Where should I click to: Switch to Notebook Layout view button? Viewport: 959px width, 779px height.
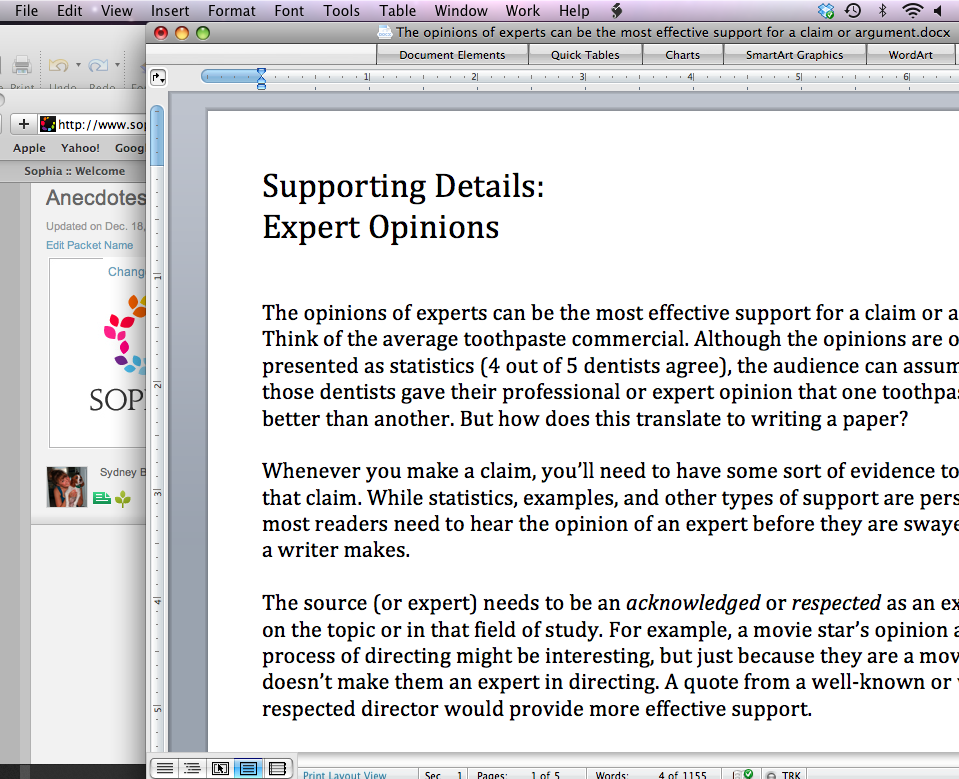[277, 769]
